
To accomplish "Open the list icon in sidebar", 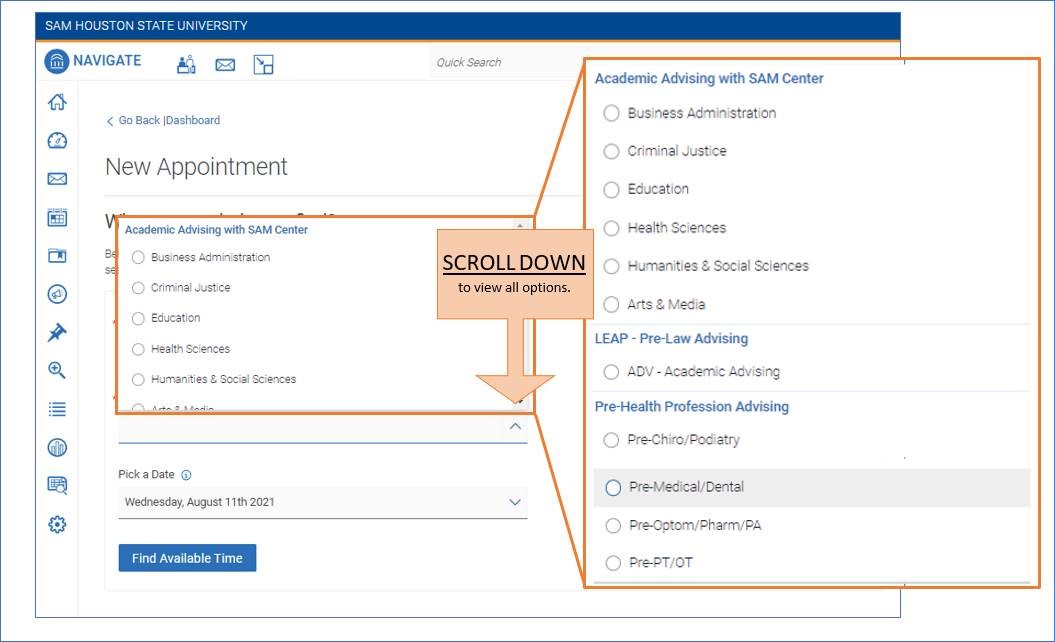I will click(57, 409).
